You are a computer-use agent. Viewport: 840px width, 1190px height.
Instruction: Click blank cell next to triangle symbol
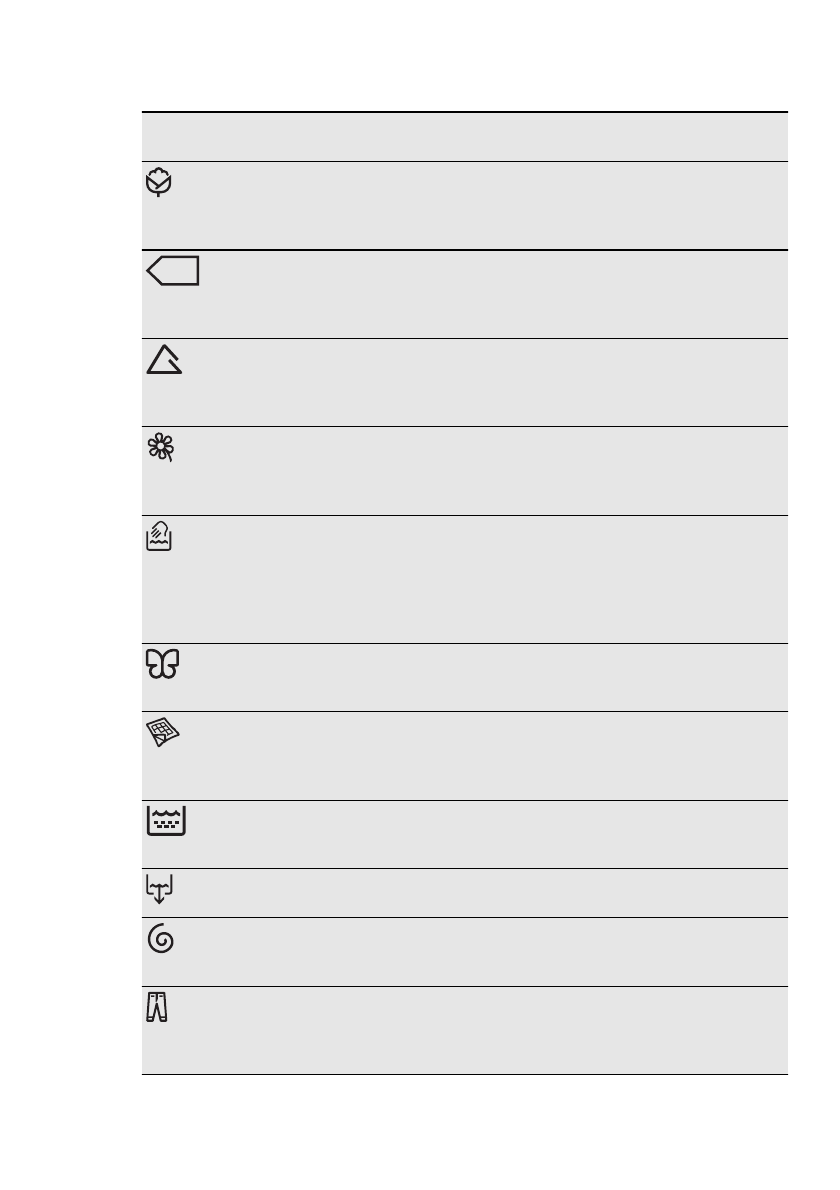480,382
